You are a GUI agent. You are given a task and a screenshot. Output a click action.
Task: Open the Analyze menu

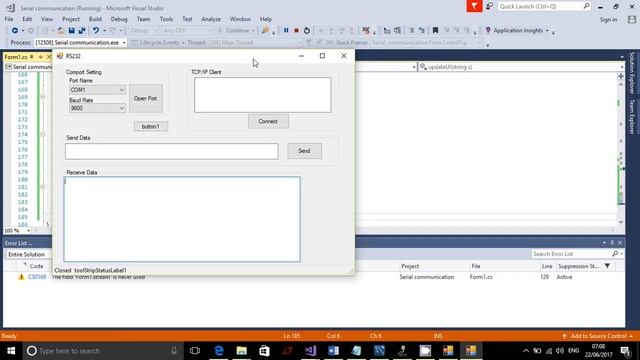[211, 19]
